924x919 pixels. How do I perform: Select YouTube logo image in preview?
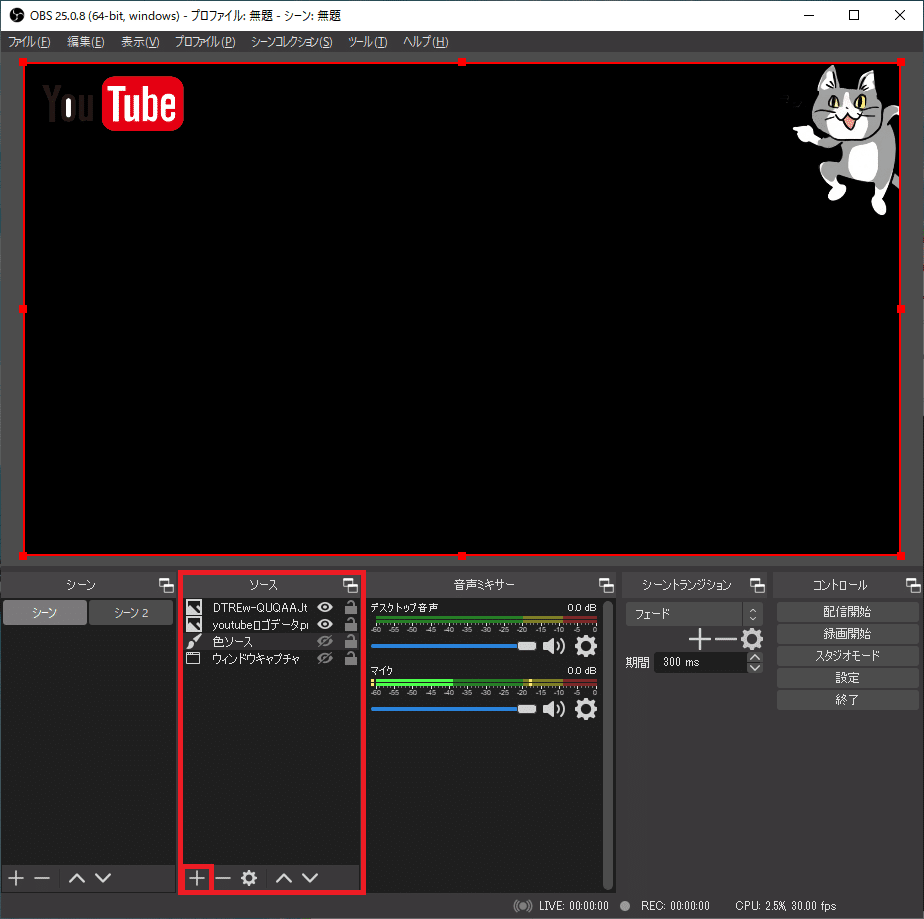point(114,104)
